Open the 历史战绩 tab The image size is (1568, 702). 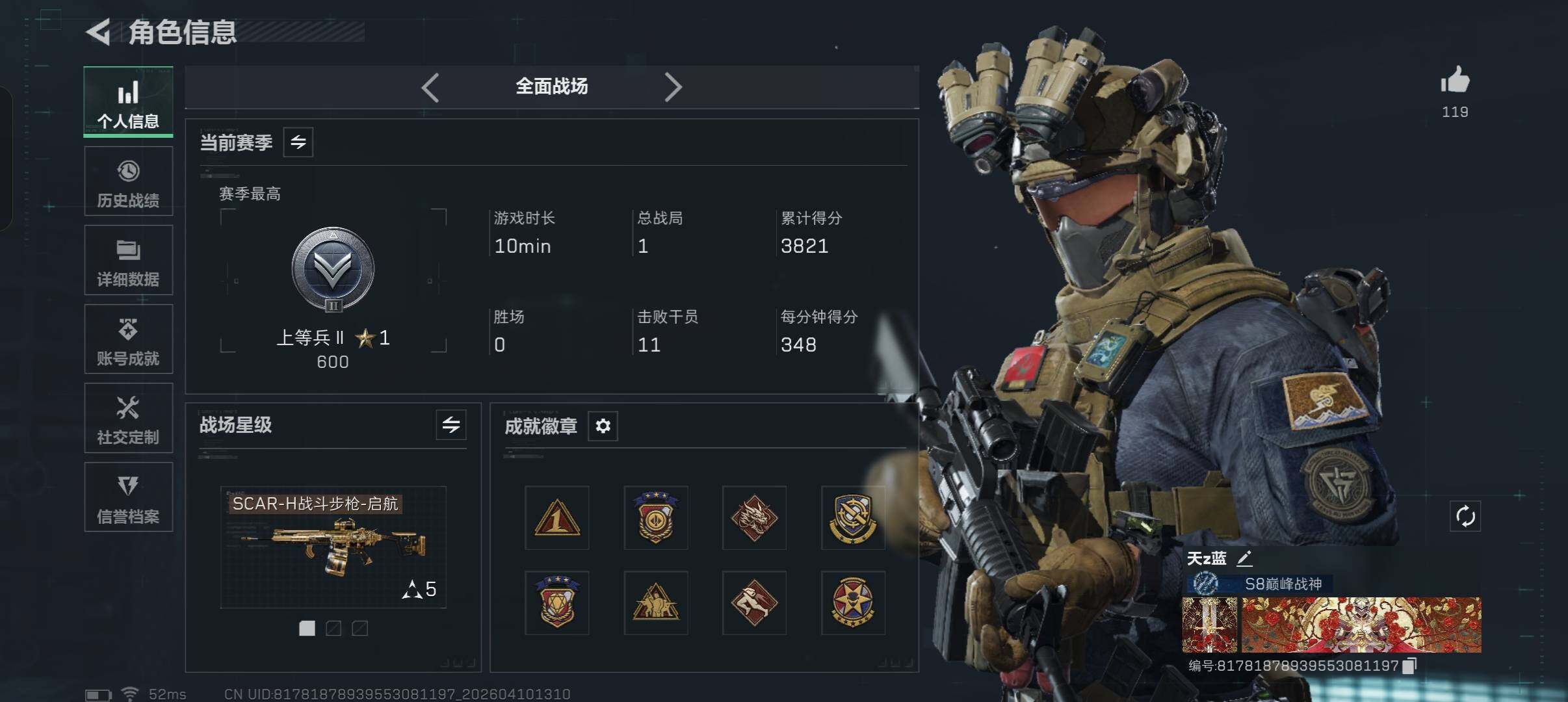129,181
